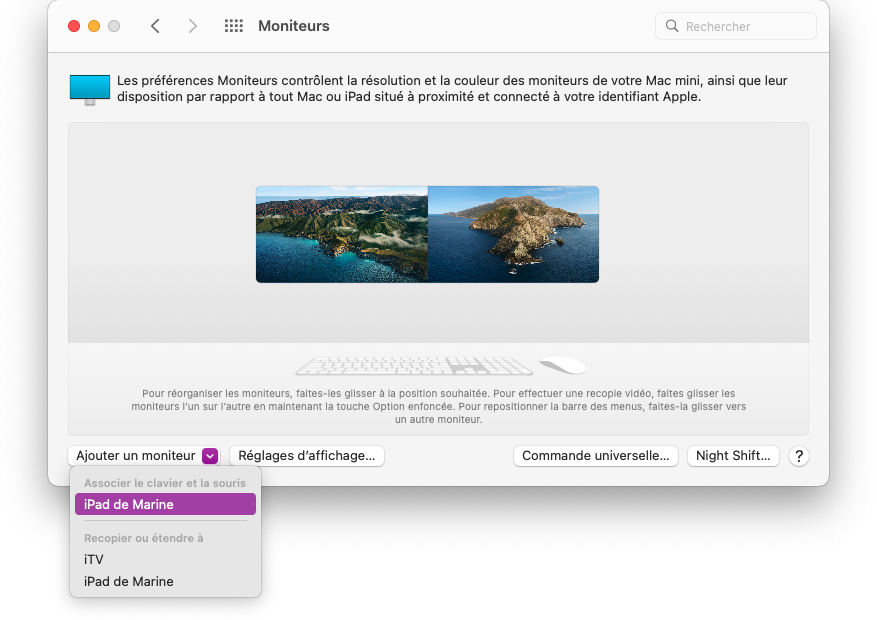Click the mouse illustration
The height and width of the screenshot is (620, 877).
562,366
